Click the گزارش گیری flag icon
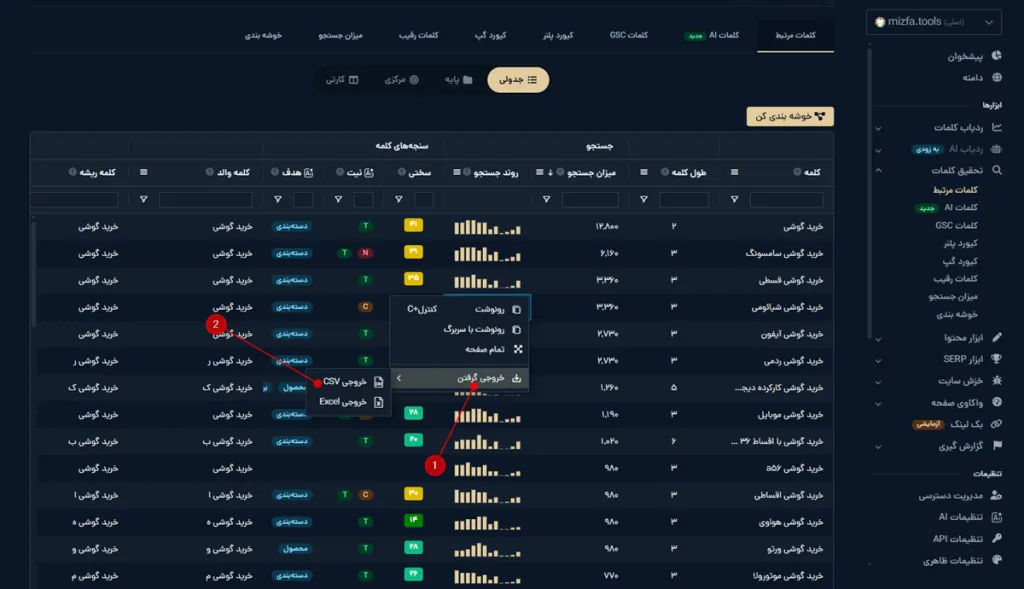 point(997,445)
